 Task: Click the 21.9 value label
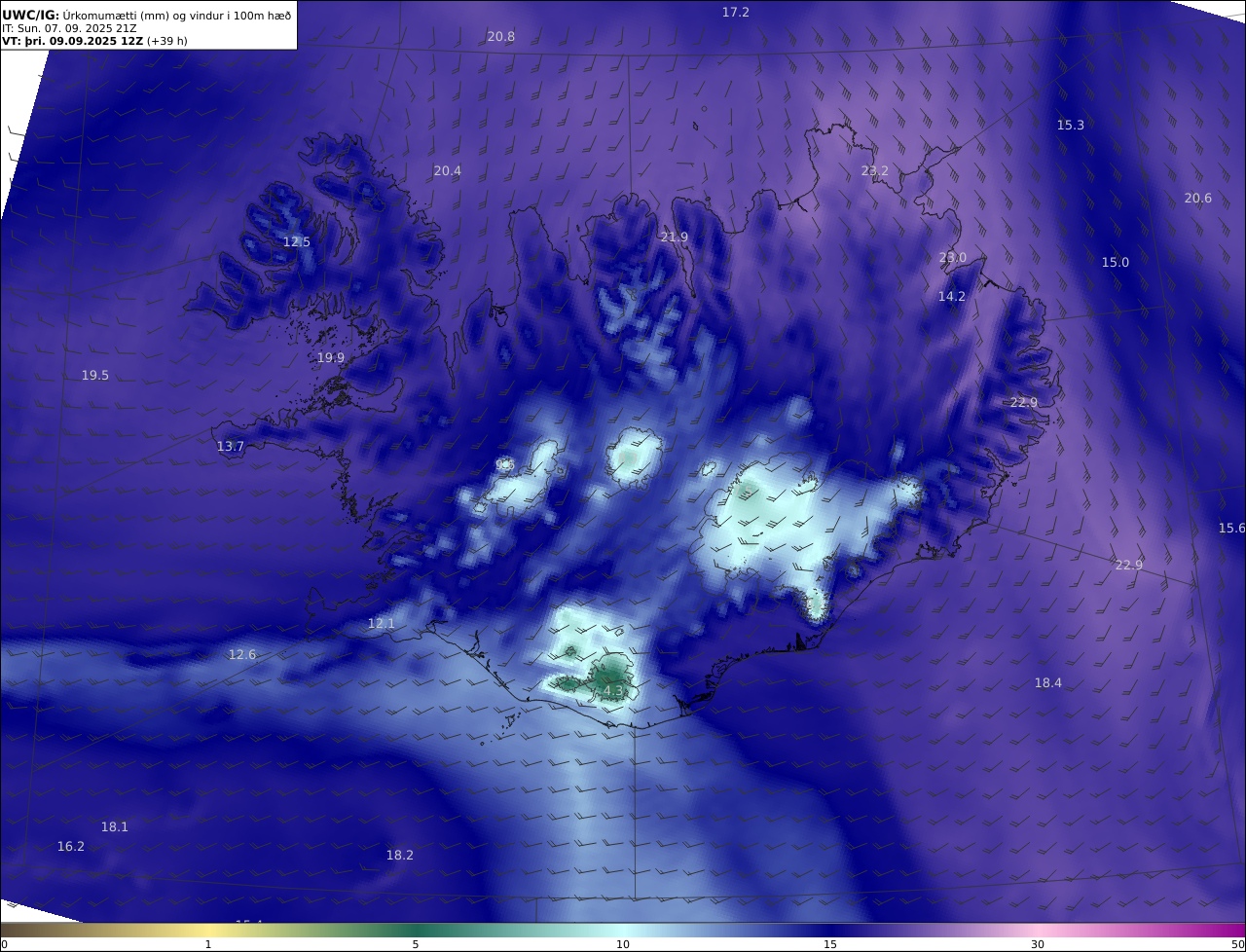click(675, 237)
